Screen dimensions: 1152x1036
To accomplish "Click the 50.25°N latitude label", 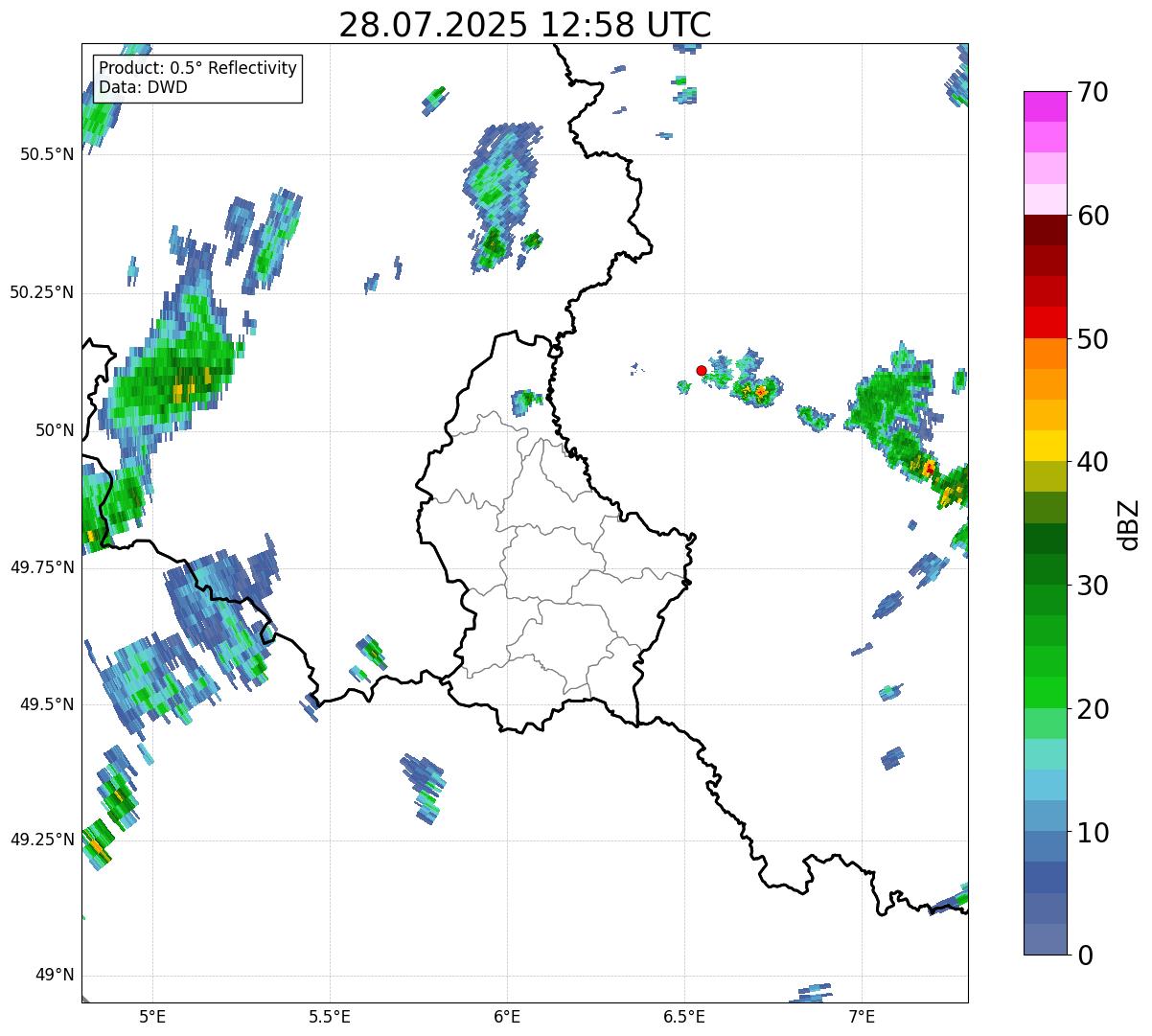I will (x=42, y=292).
